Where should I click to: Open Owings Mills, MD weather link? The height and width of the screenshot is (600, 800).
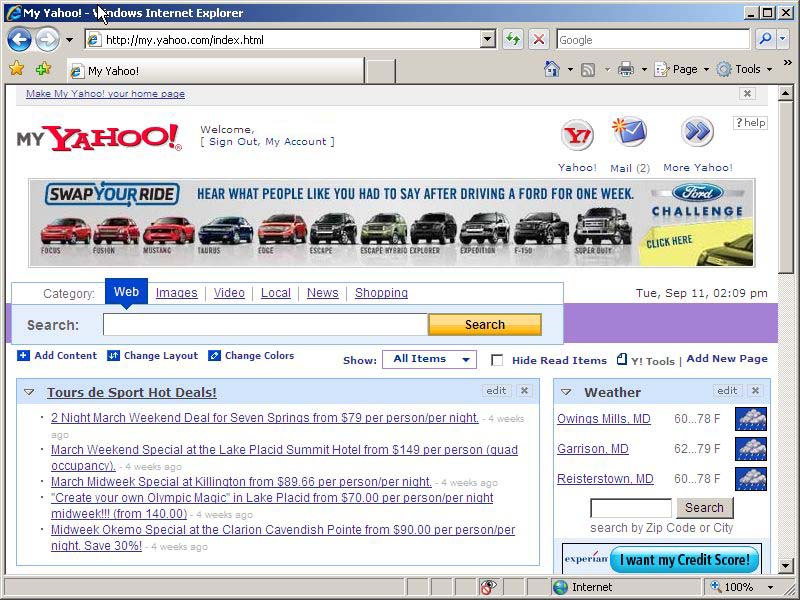click(604, 419)
